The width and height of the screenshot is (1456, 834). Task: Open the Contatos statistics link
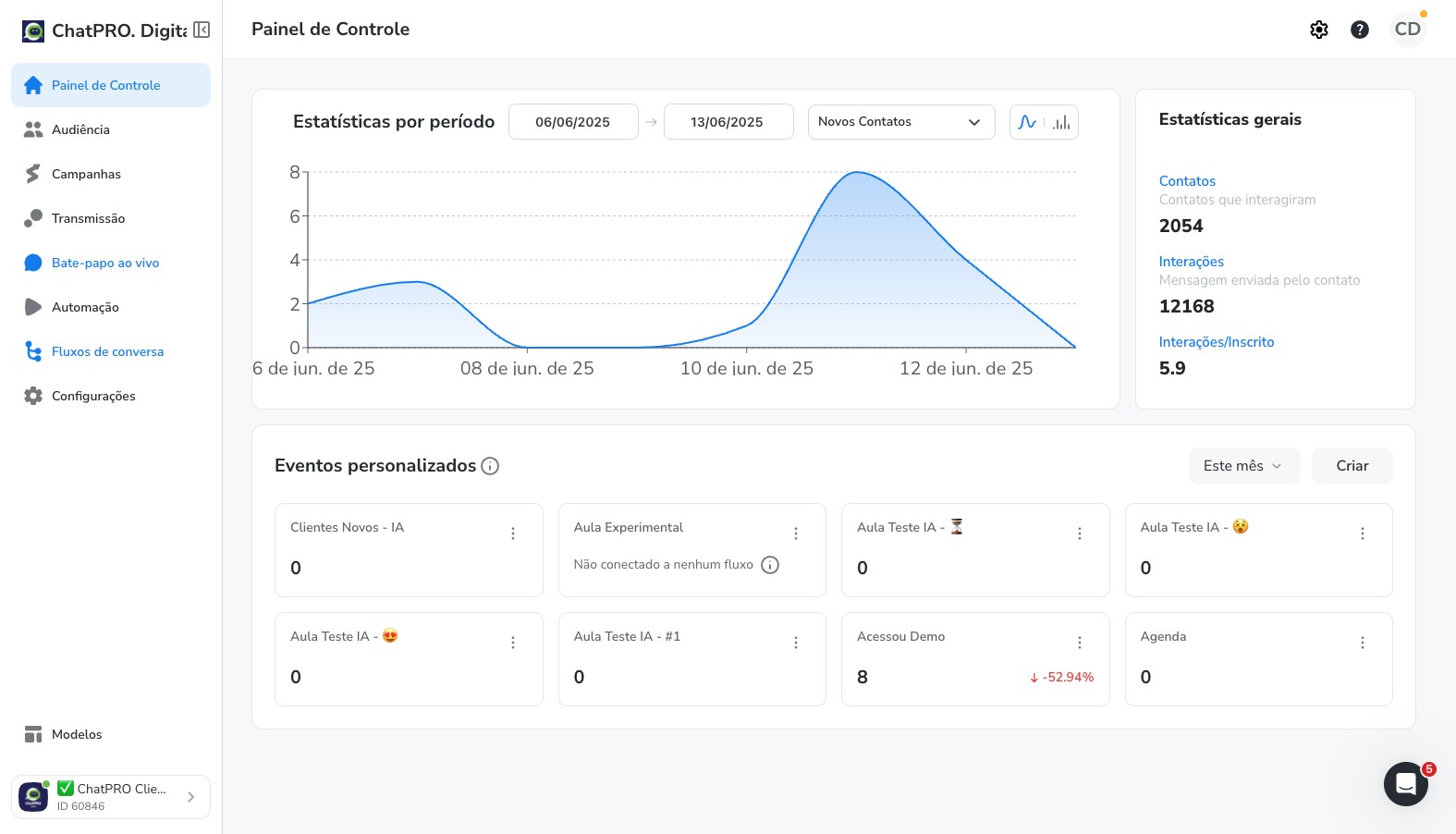1187,181
